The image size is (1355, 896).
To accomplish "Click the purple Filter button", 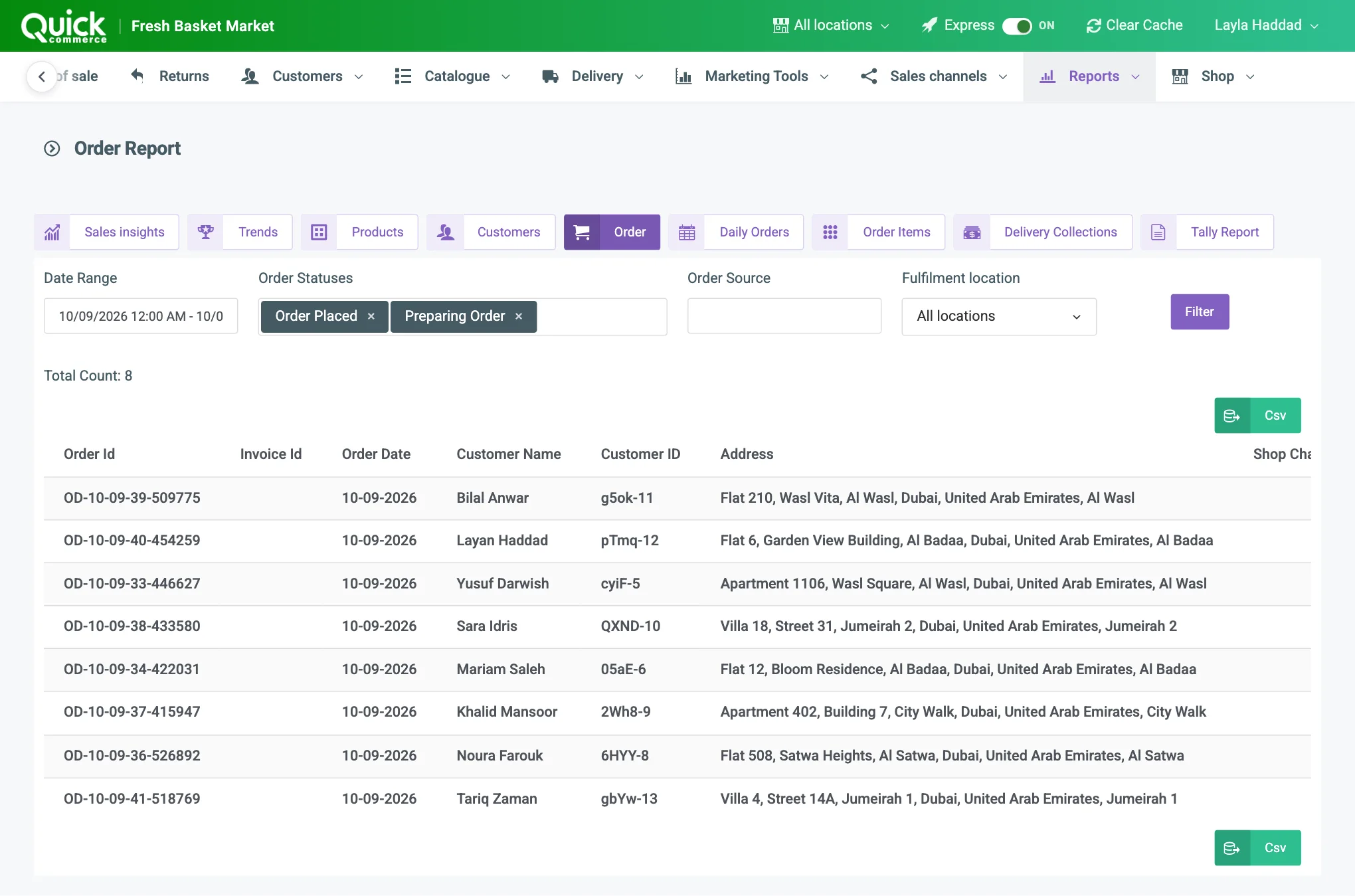I will (1200, 312).
